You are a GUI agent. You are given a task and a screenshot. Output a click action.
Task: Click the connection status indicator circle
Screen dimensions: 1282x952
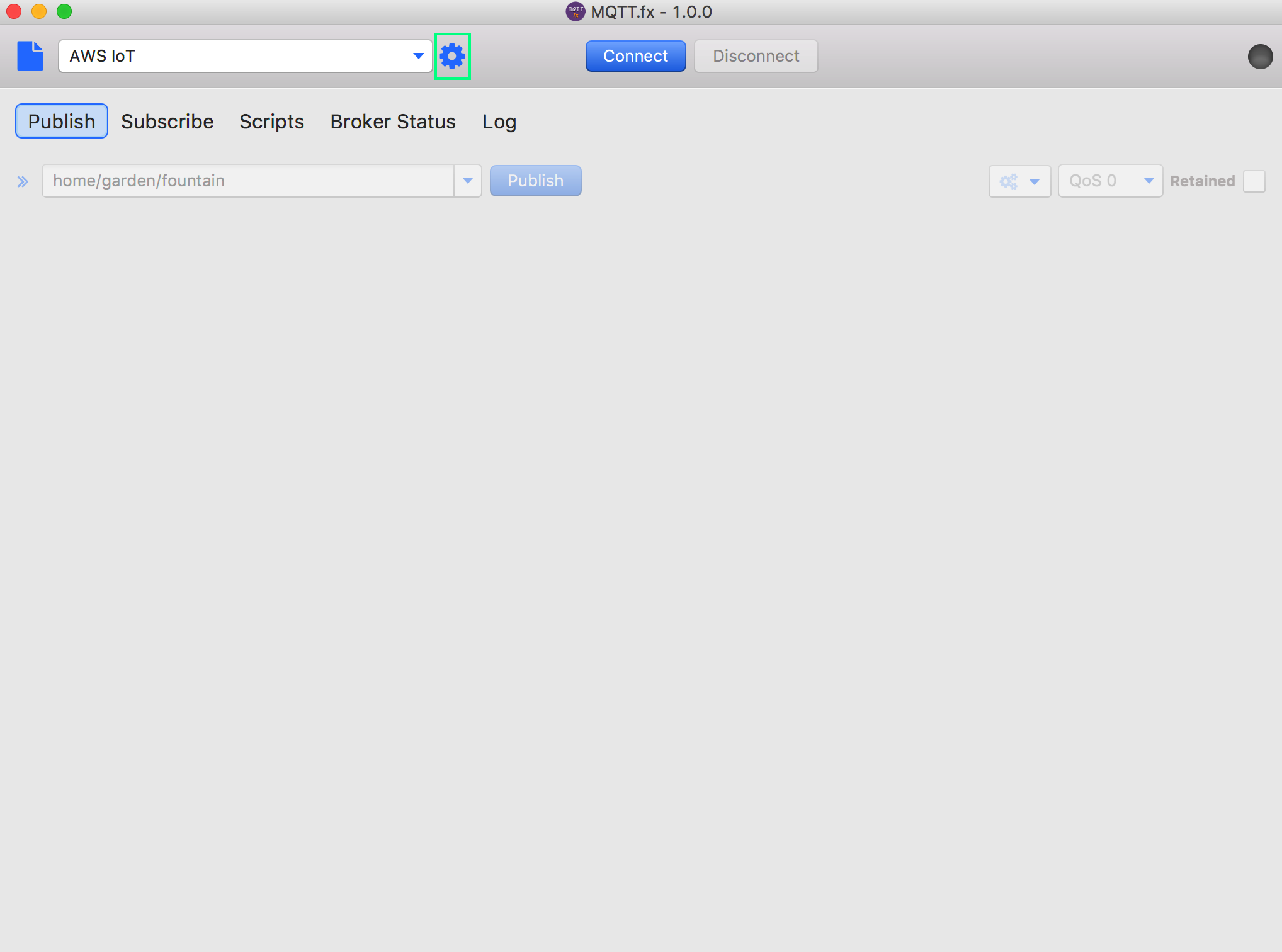(1260, 56)
